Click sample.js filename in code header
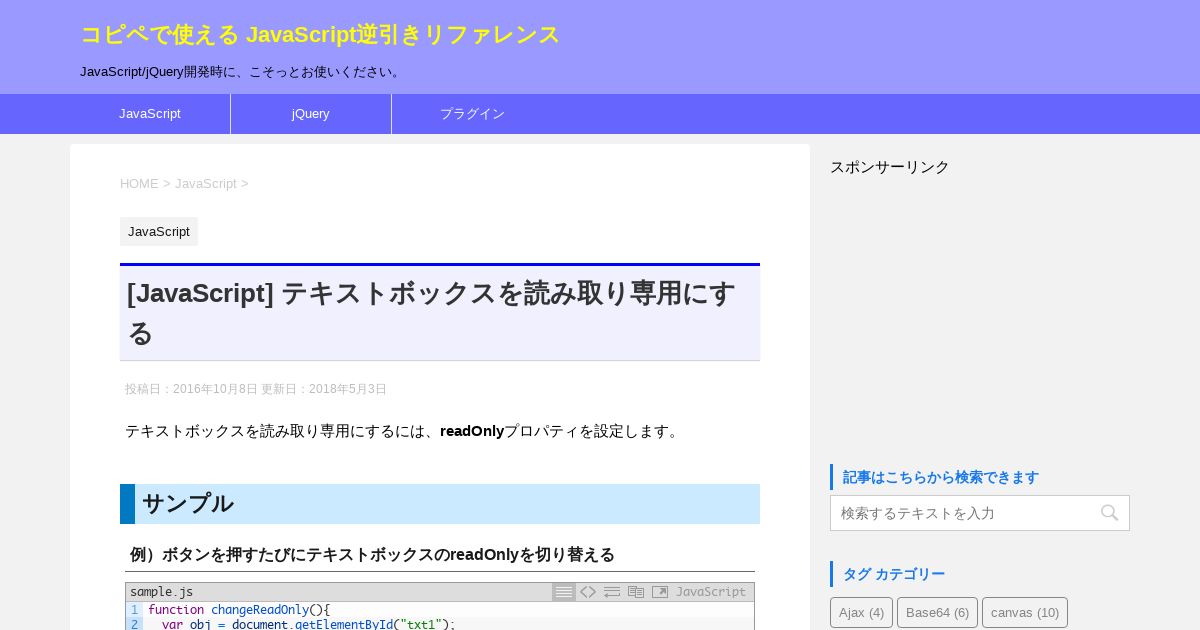 pos(162,592)
